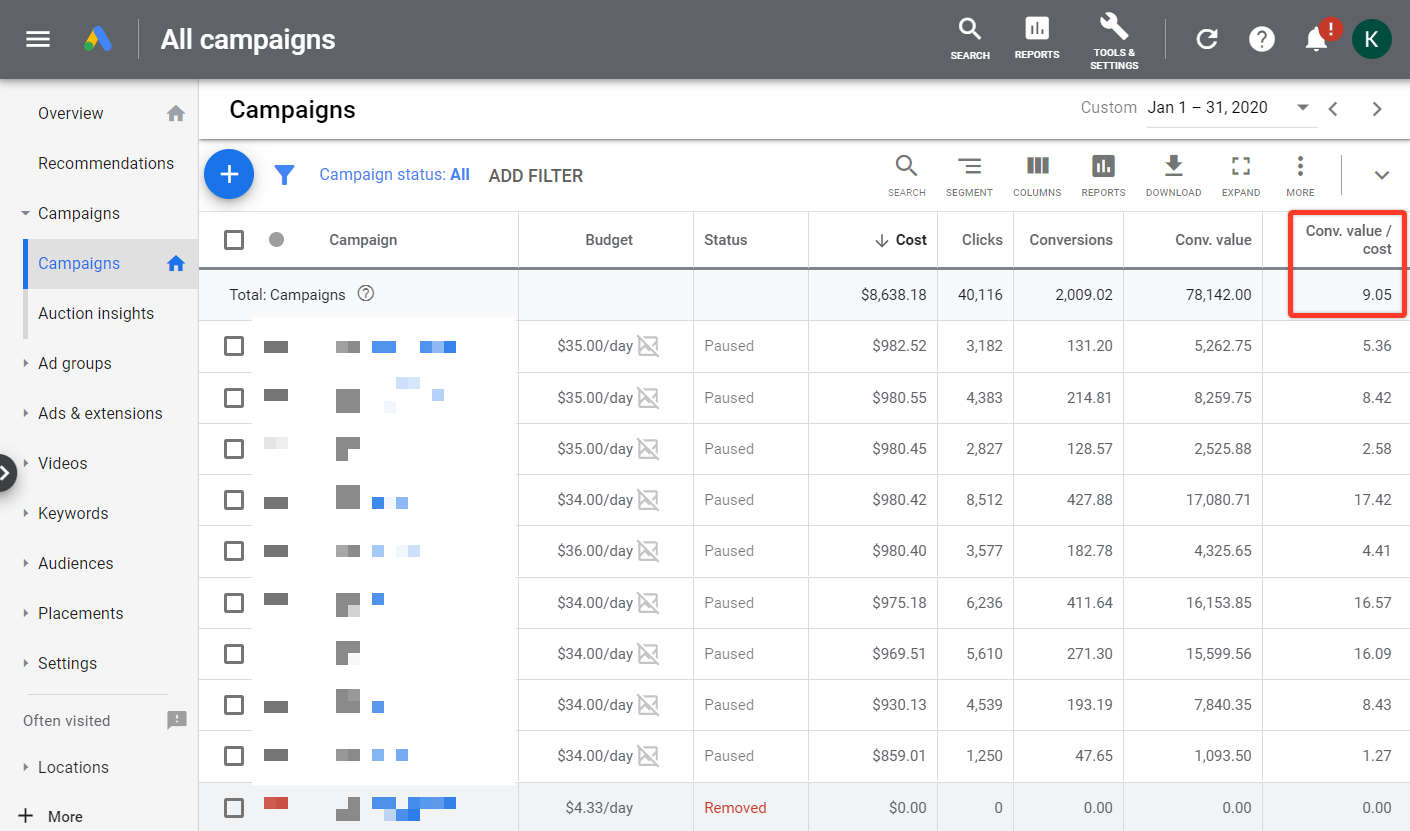Screen dimensions: 1410x831
Task: Sort by Conversions column header
Action: coord(1071,240)
